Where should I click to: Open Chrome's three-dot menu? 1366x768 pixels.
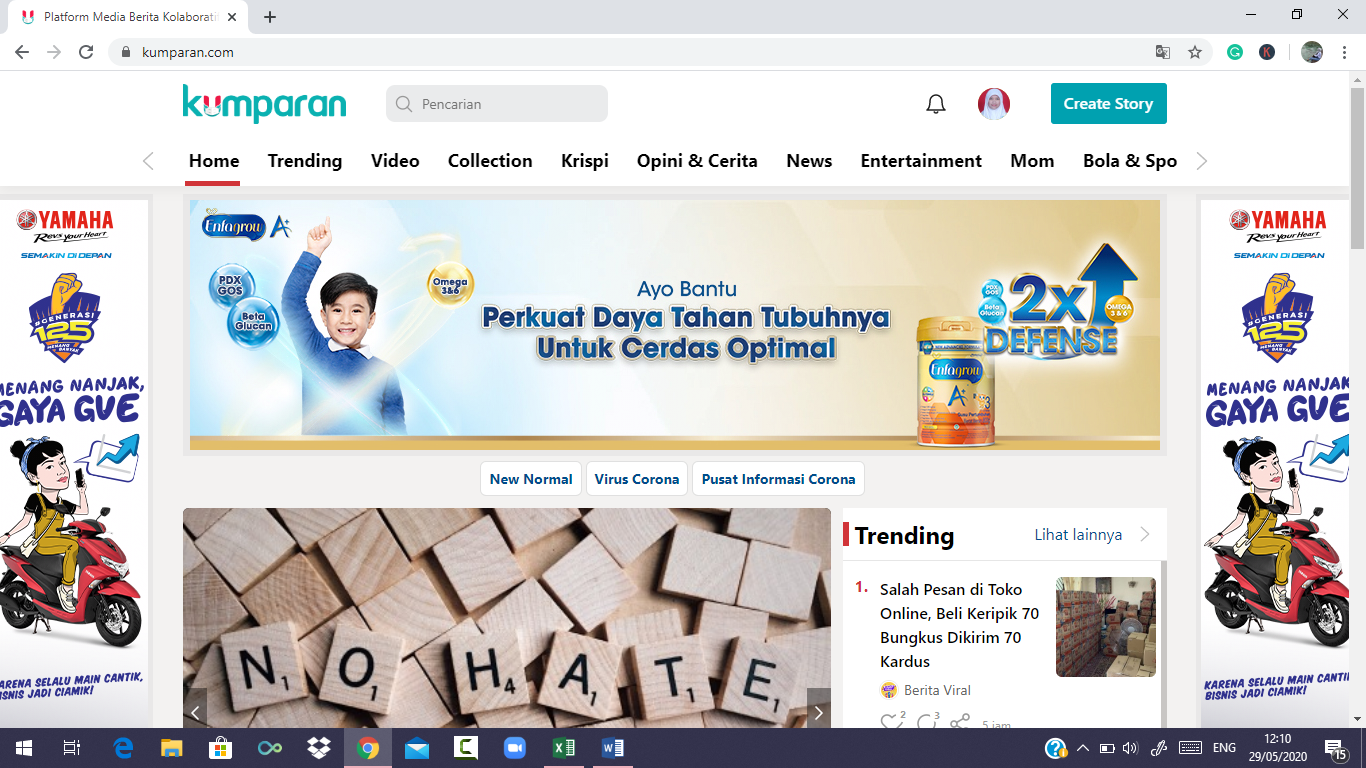(x=1345, y=52)
